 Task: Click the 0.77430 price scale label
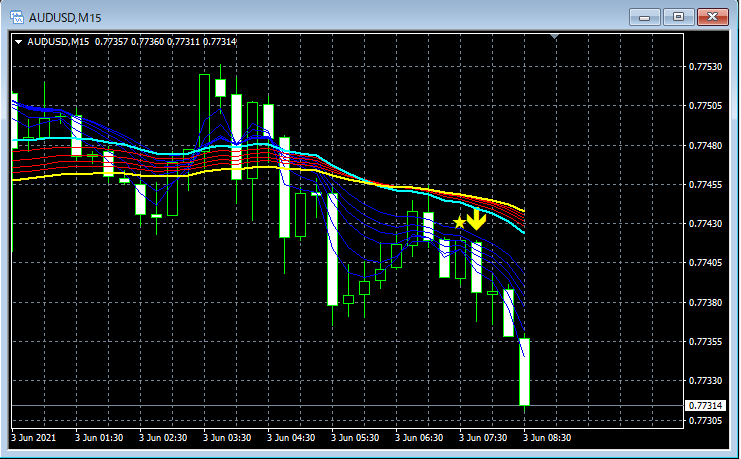coord(705,223)
